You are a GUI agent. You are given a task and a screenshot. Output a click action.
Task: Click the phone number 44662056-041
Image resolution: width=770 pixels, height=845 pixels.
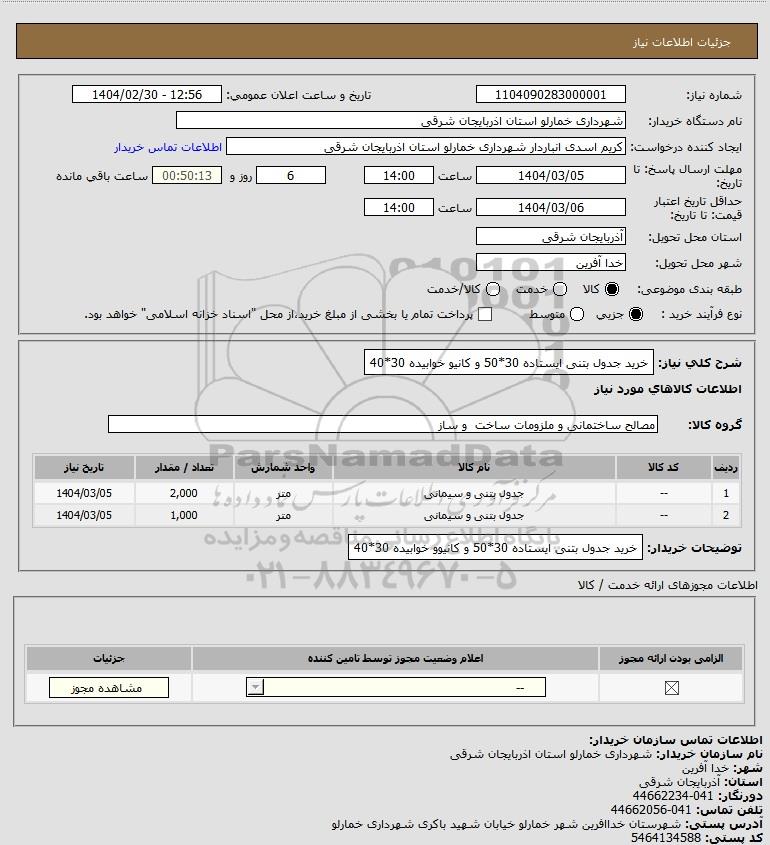[x=650, y=809]
